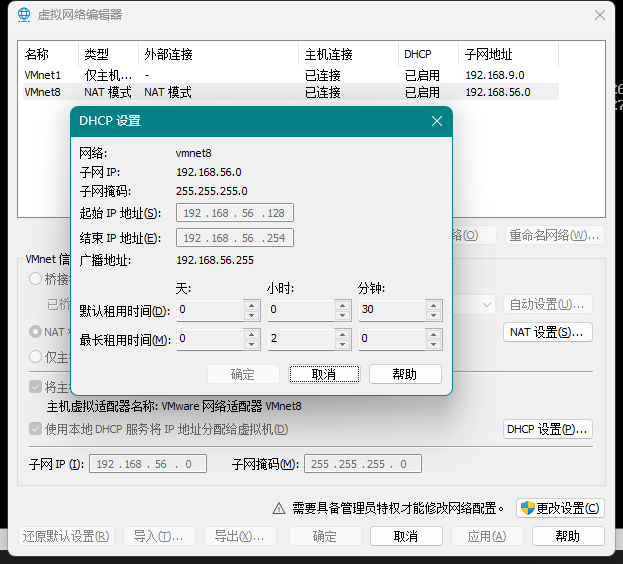Image resolution: width=623 pixels, height=564 pixels.
Task: Click 导出(X)... button
Action: coord(240,536)
